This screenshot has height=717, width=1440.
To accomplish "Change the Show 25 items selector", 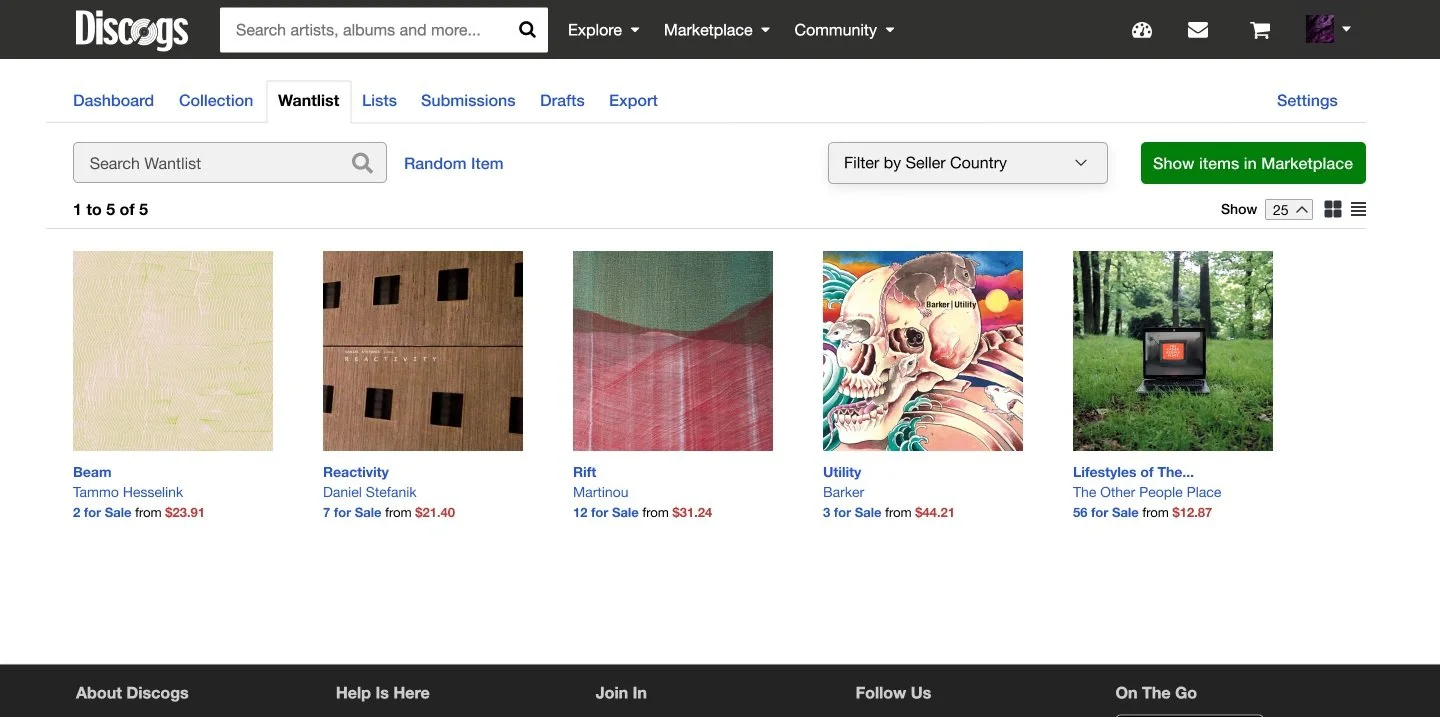I will [1289, 209].
